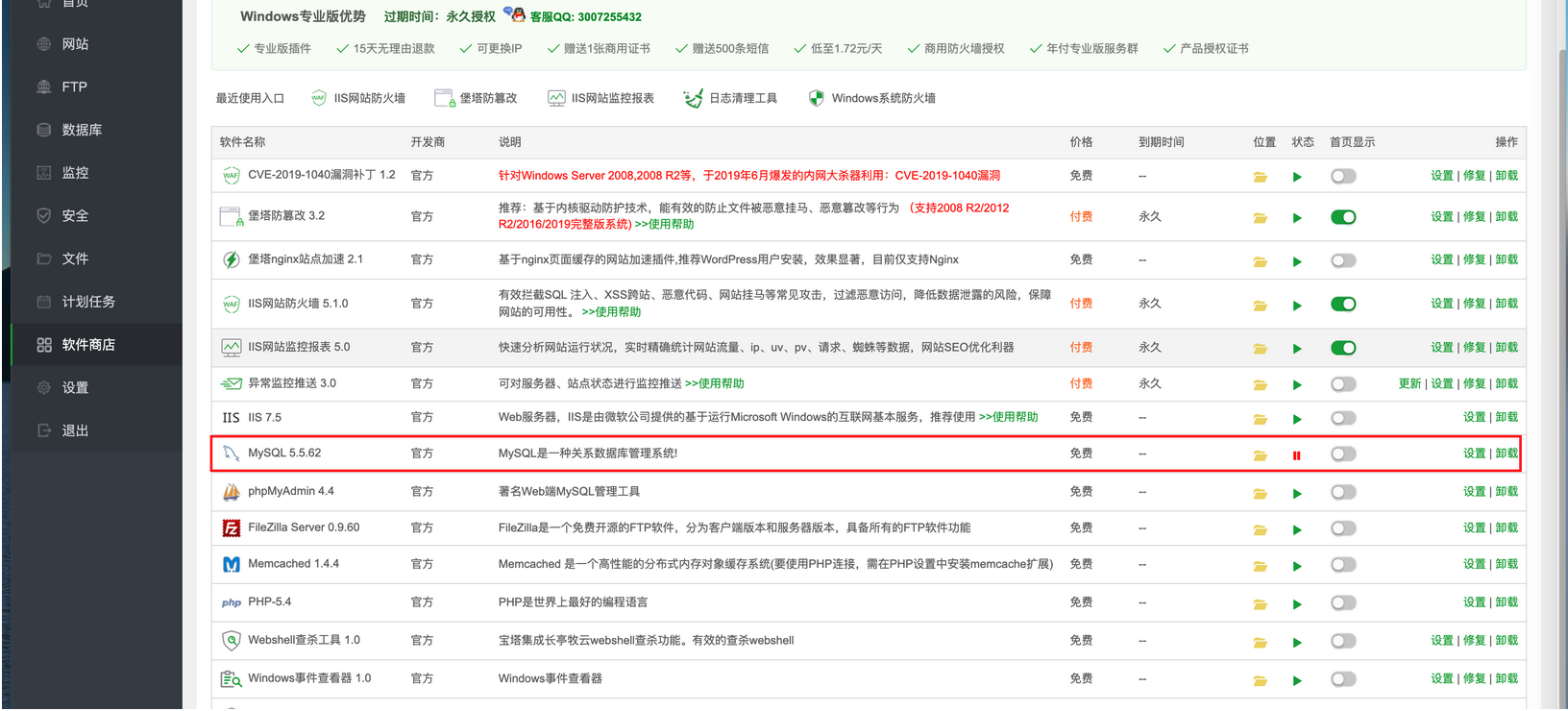Viewport: 1568px width, 711px height.
Task: Open folder location of MySQL 5.5.62
Action: pyautogui.click(x=1260, y=455)
